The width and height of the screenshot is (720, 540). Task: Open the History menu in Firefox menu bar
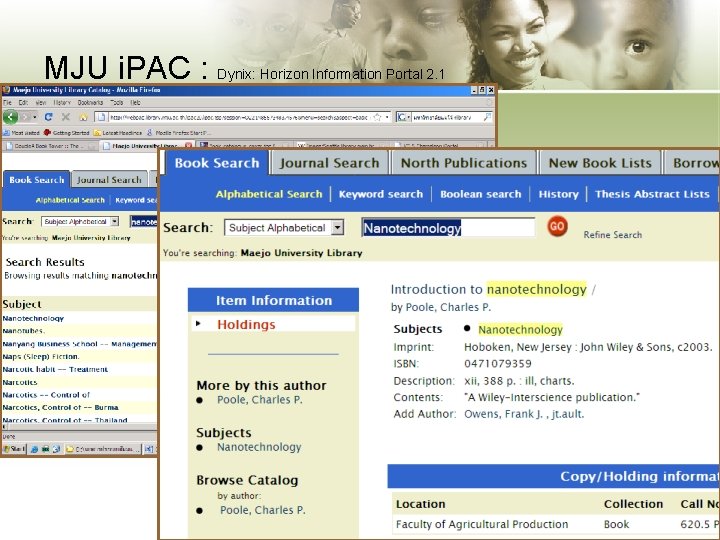pyautogui.click(x=62, y=102)
